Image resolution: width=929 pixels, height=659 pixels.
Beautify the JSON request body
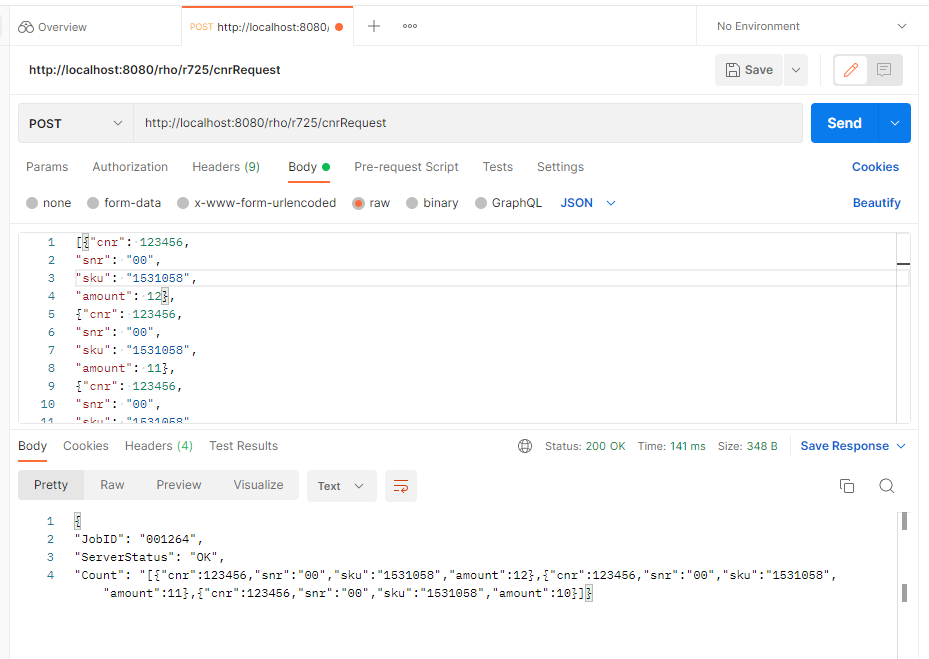pos(876,202)
